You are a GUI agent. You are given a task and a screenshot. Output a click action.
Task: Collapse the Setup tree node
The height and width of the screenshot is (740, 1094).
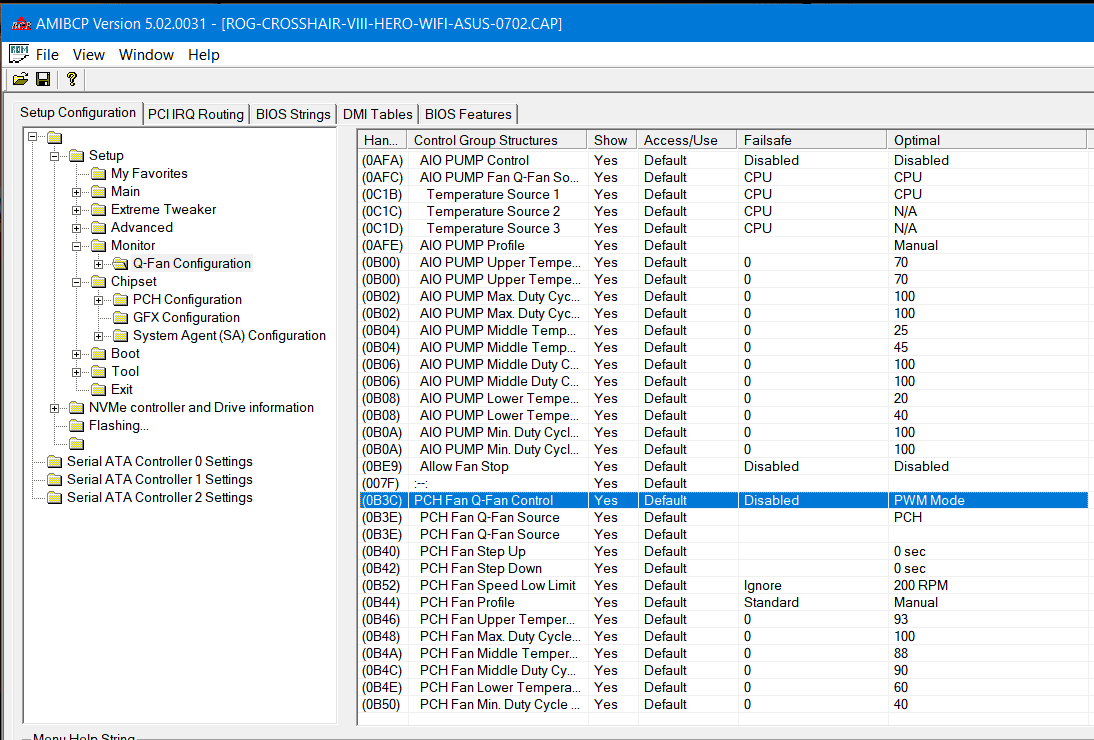click(x=54, y=156)
